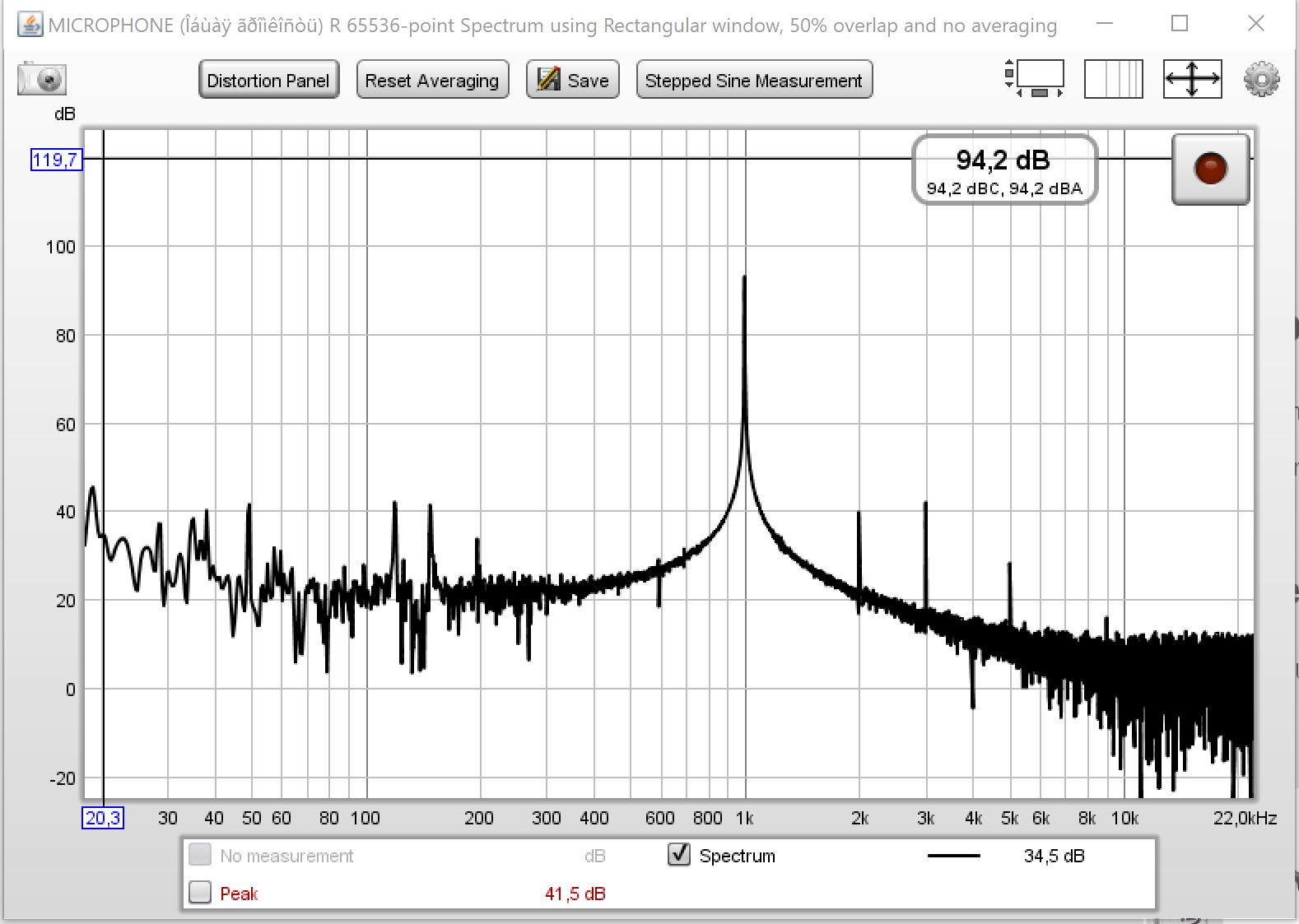Viewport: 1299px width, 924px height.
Task: Click Reset Averaging button
Action: click(432, 80)
